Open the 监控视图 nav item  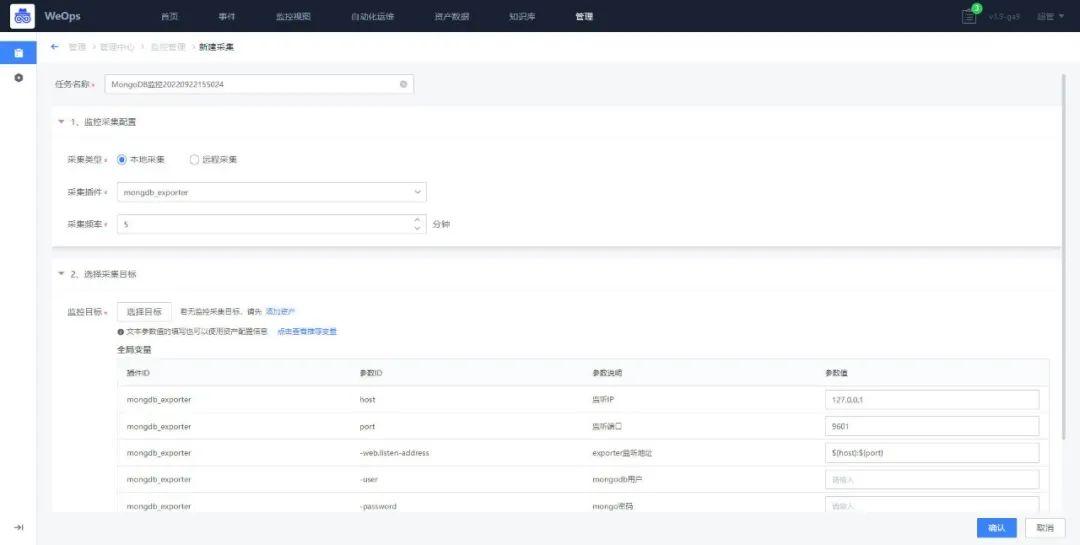tap(293, 17)
